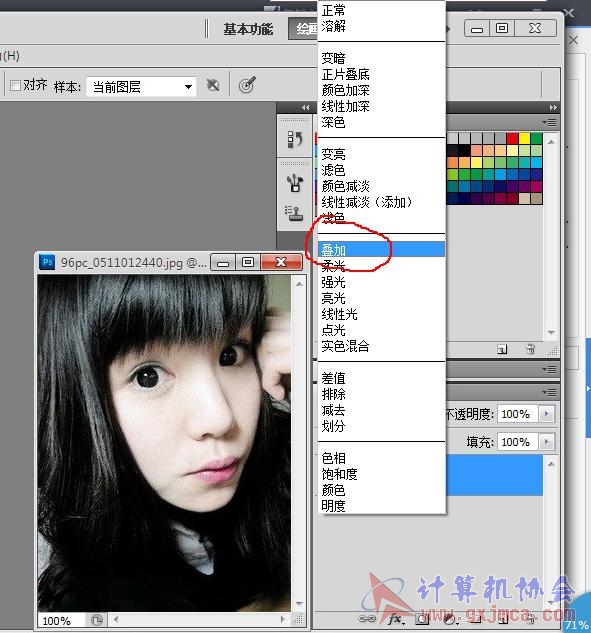Screen dimensions: 591x633
Task: Collapse panels using the double-right arrows
Action: click(553, 107)
